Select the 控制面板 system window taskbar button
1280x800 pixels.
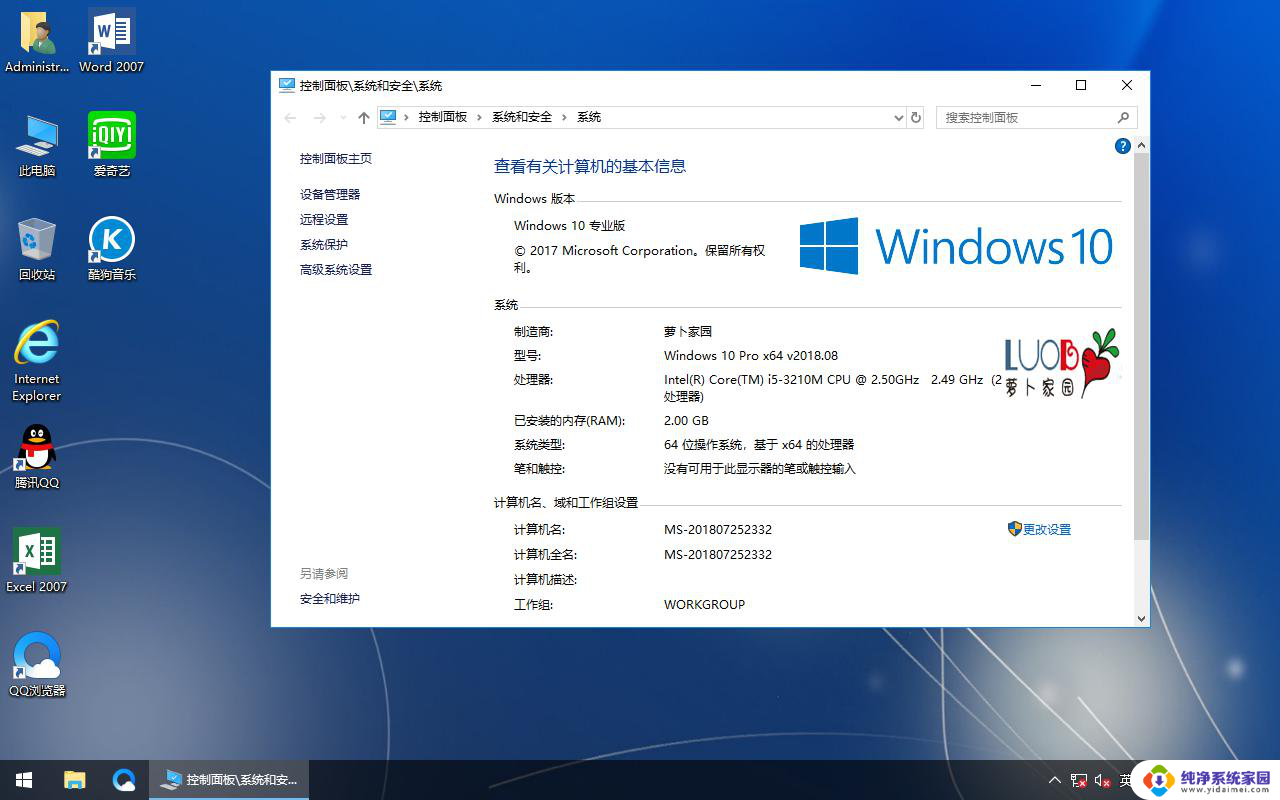pyautogui.click(x=229, y=780)
